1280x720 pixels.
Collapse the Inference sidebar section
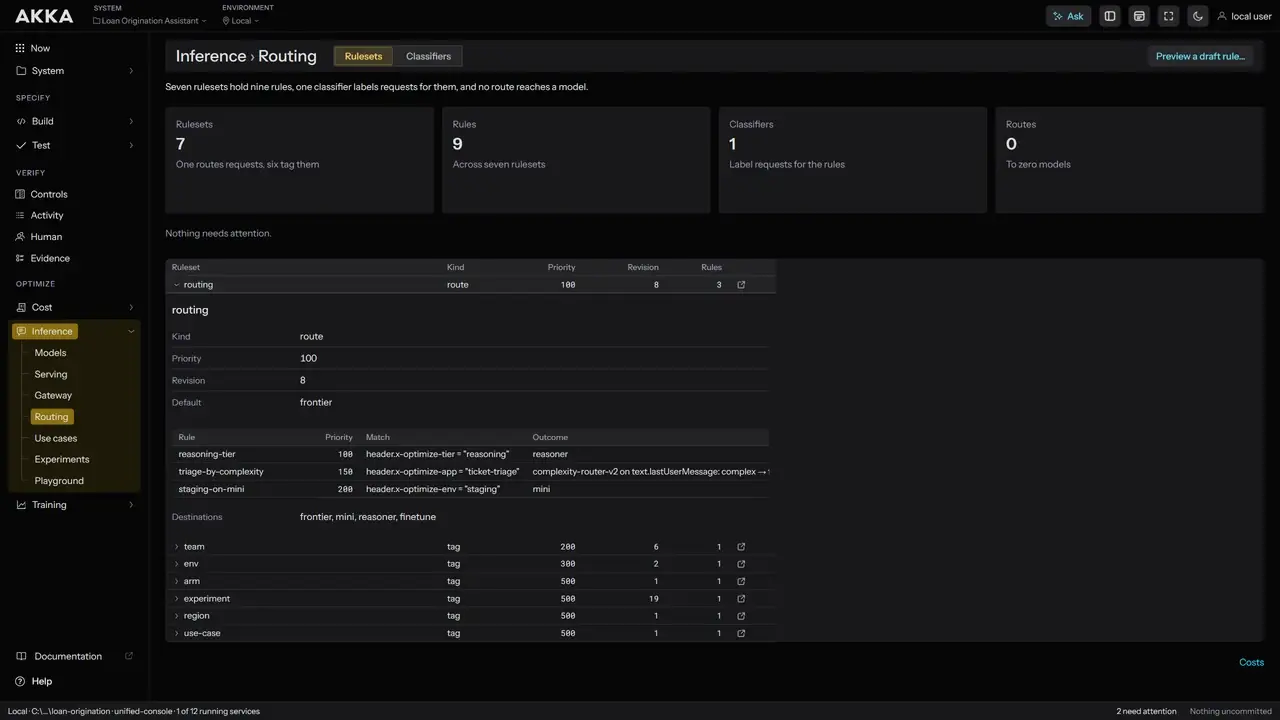click(131, 331)
